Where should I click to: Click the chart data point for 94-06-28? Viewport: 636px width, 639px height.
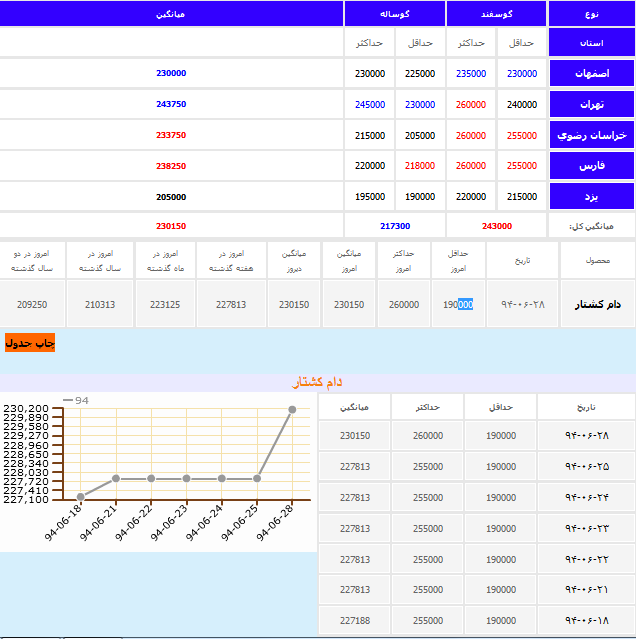click(292, 410)
